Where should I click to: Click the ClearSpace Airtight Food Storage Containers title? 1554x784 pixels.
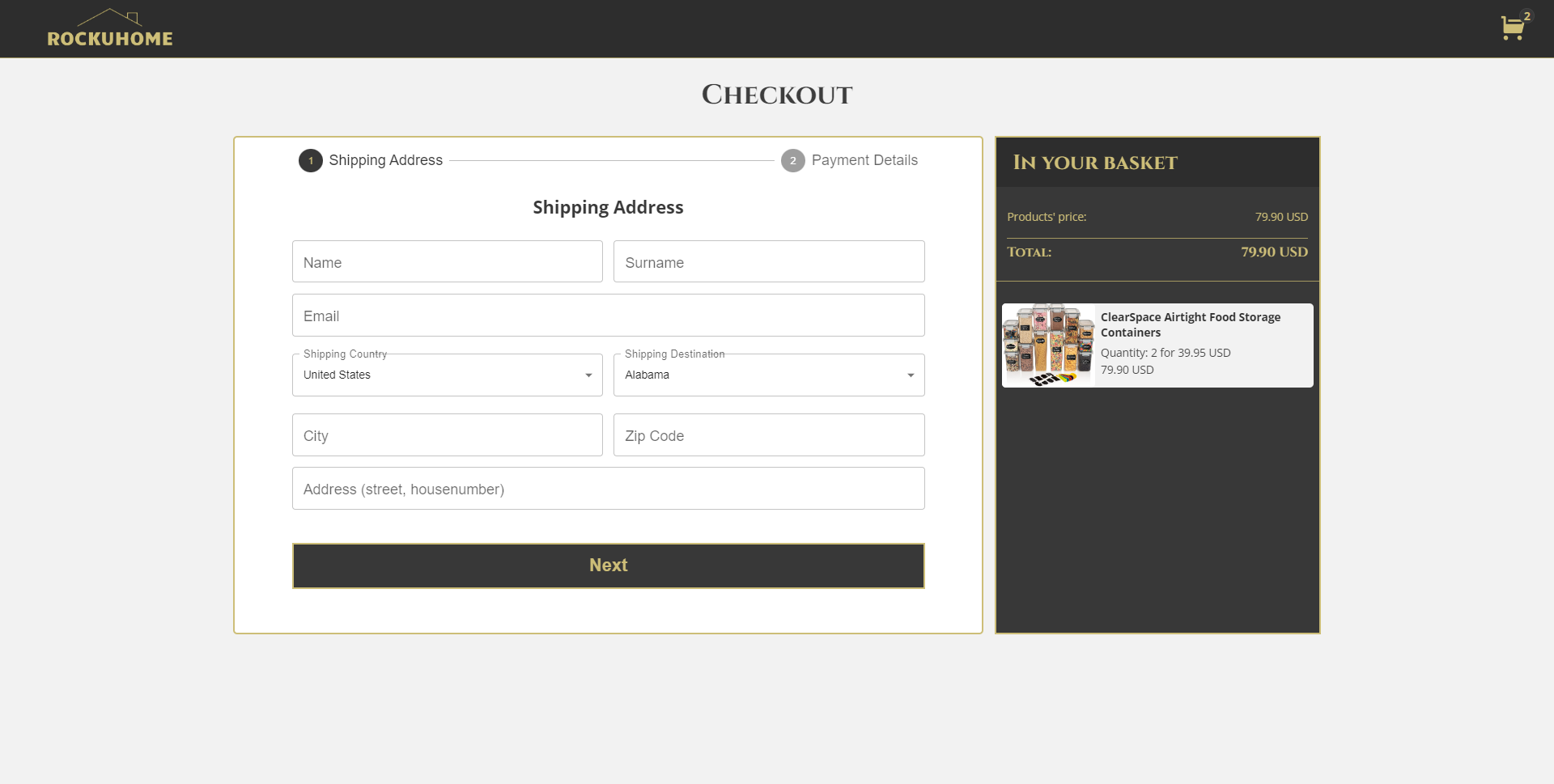(1191, 324)
